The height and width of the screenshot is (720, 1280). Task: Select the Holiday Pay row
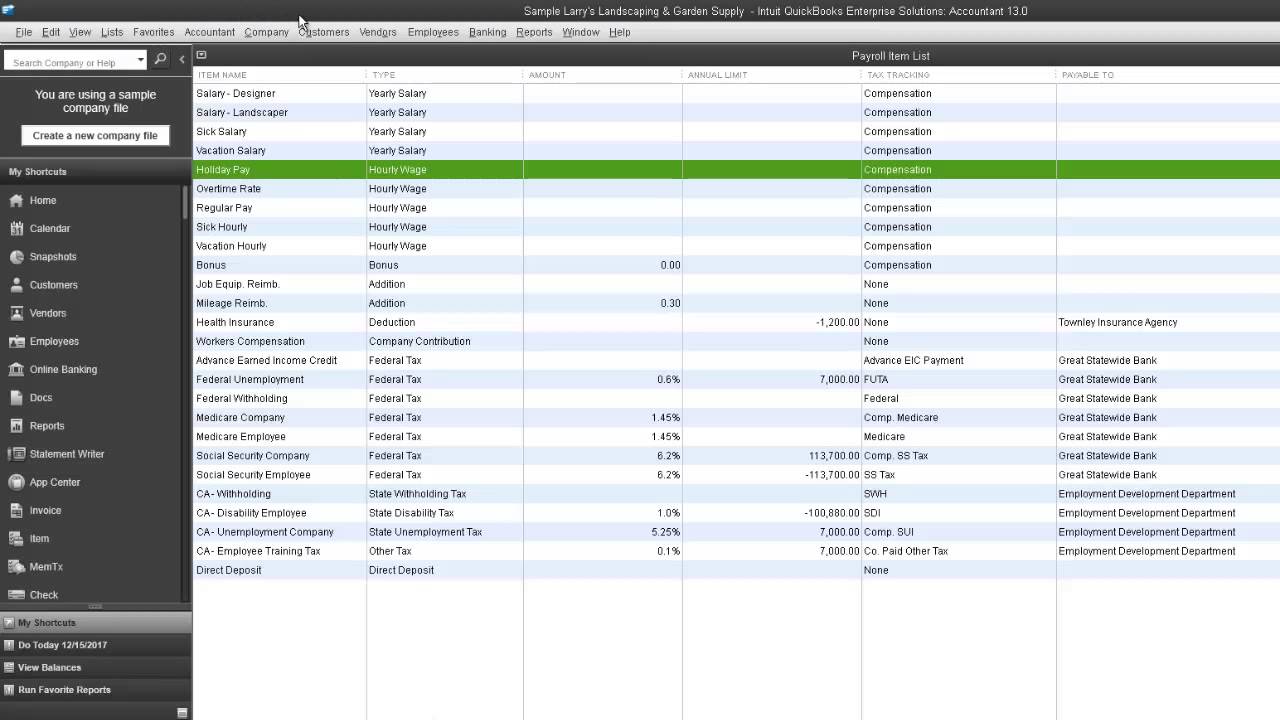click(x=736, y=170)
